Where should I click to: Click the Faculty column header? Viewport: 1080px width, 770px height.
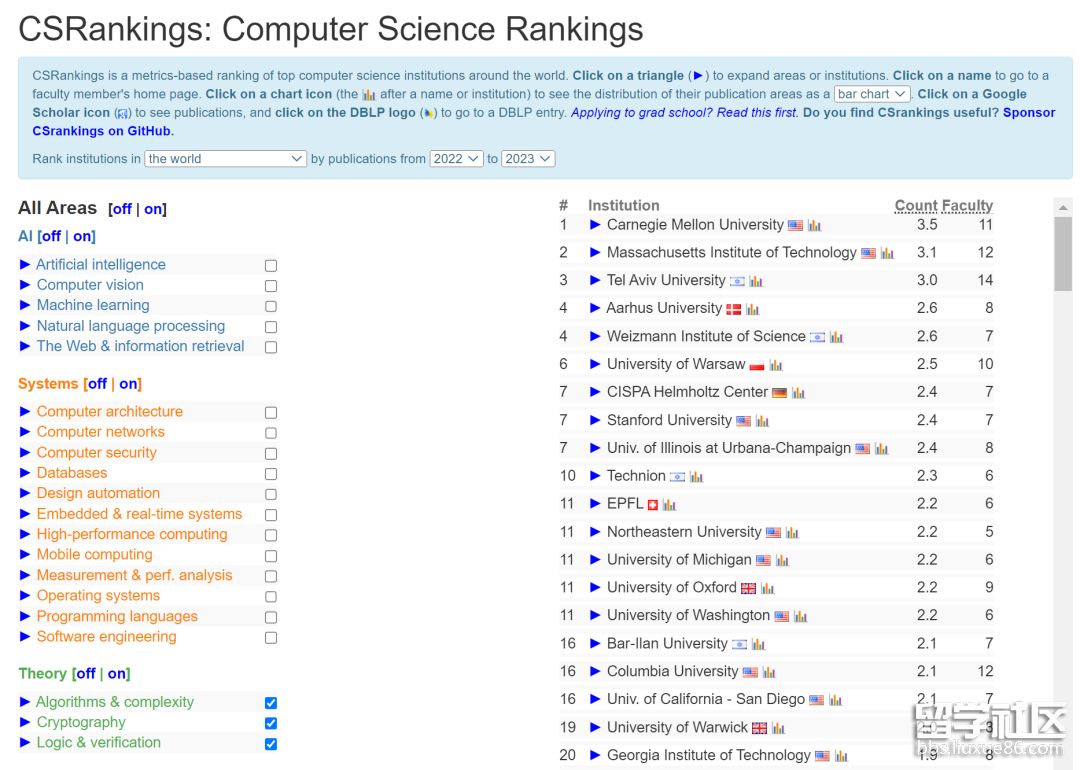tap(968, 205)
